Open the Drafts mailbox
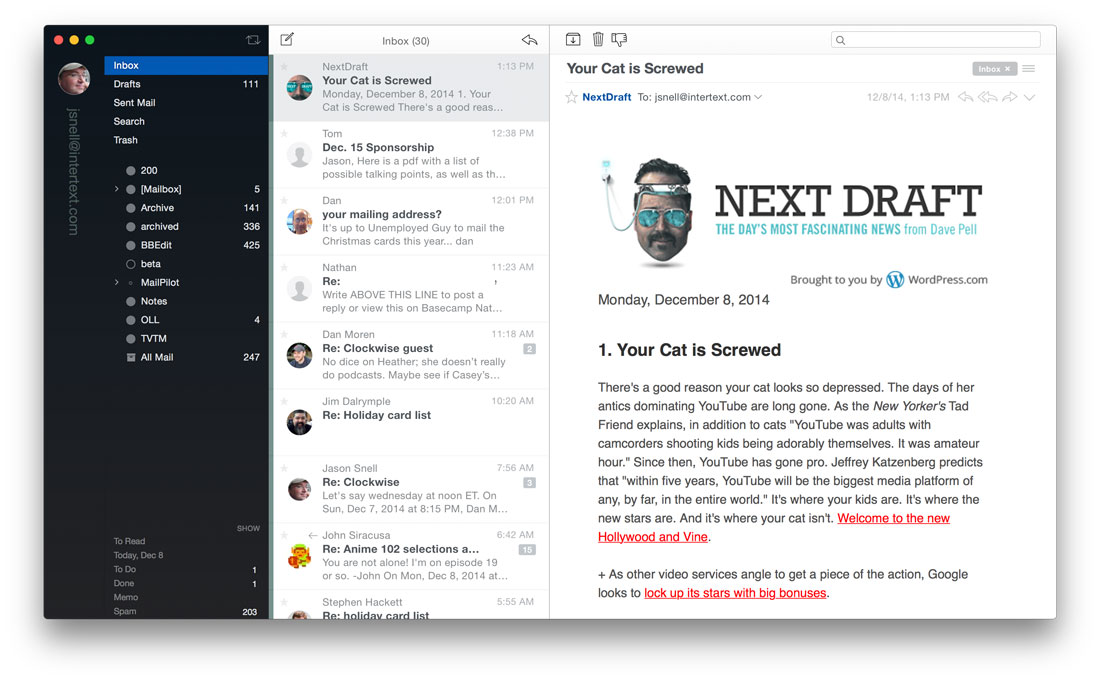 [127, 84]
